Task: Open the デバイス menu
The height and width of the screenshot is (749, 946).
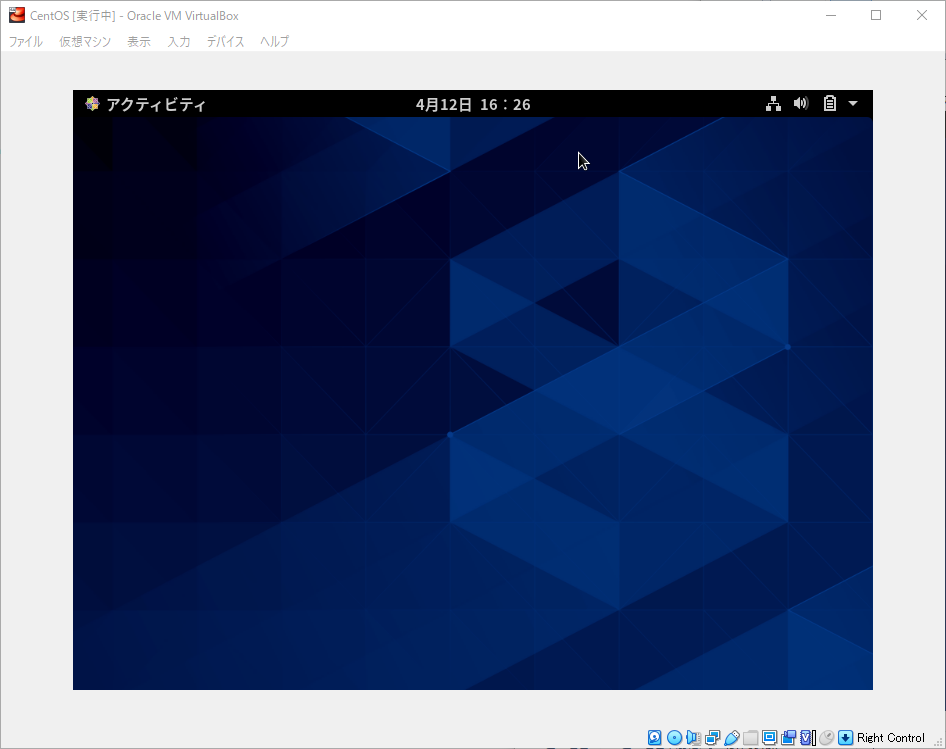Action: coord(226,41)
